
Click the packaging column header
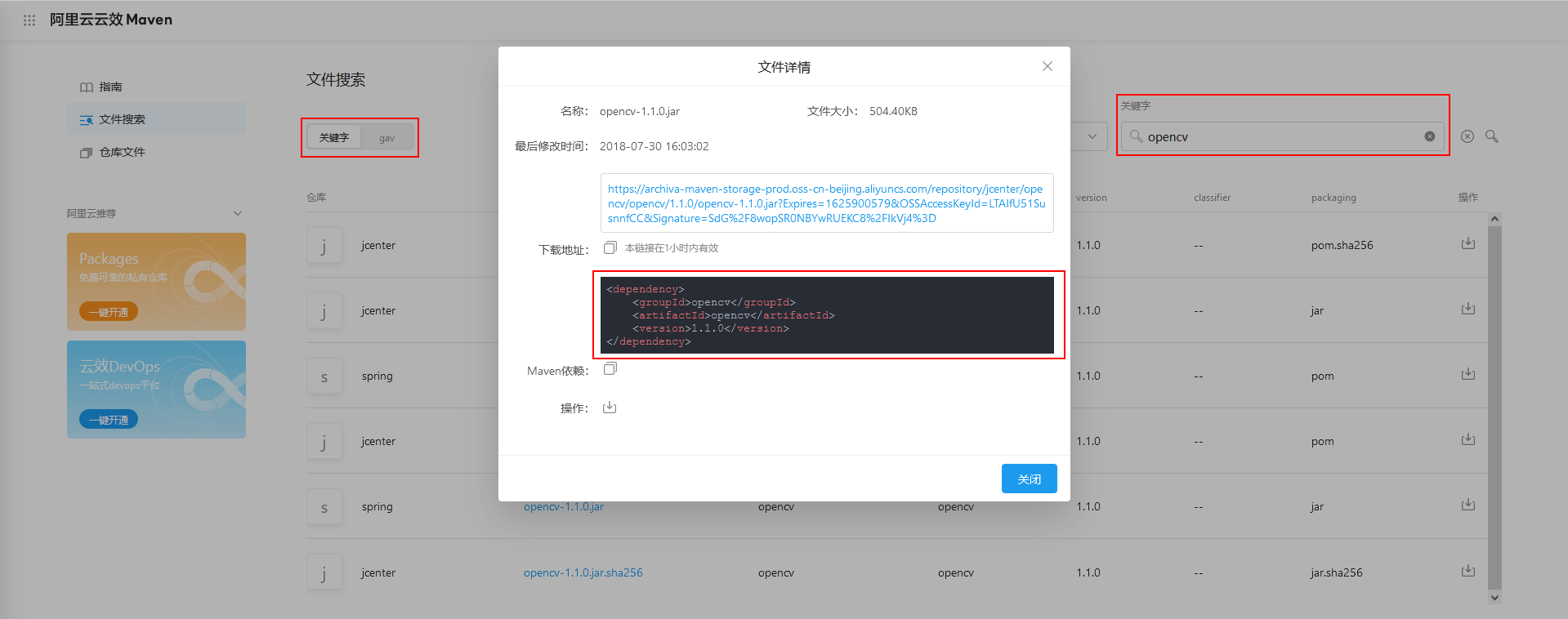pos(1333,198)
